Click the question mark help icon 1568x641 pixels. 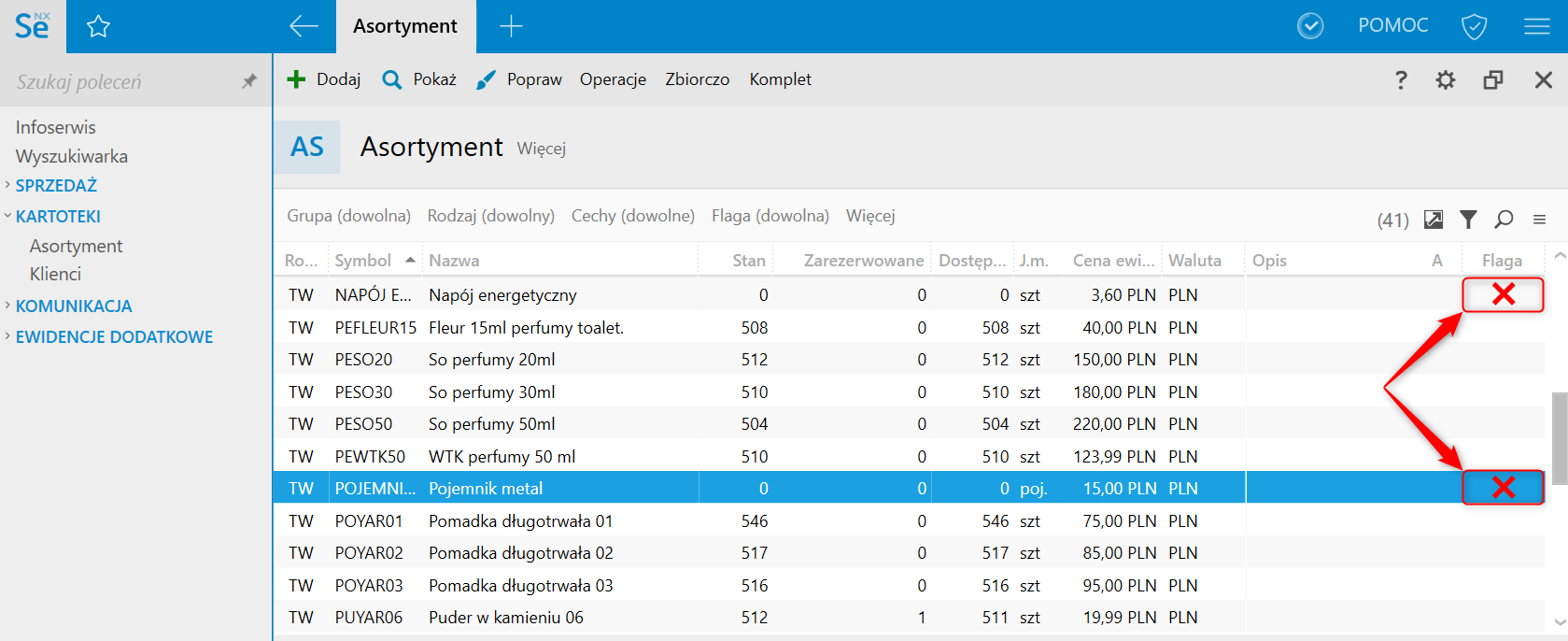pos(1400,80)
